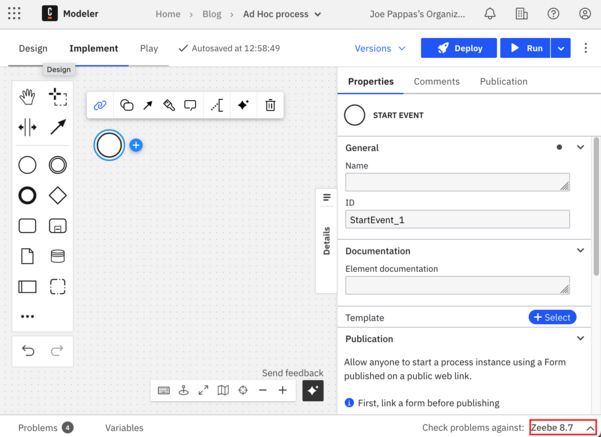Select the Hand tool in palette
The image size is (601, 437).
tap(27, 97)
